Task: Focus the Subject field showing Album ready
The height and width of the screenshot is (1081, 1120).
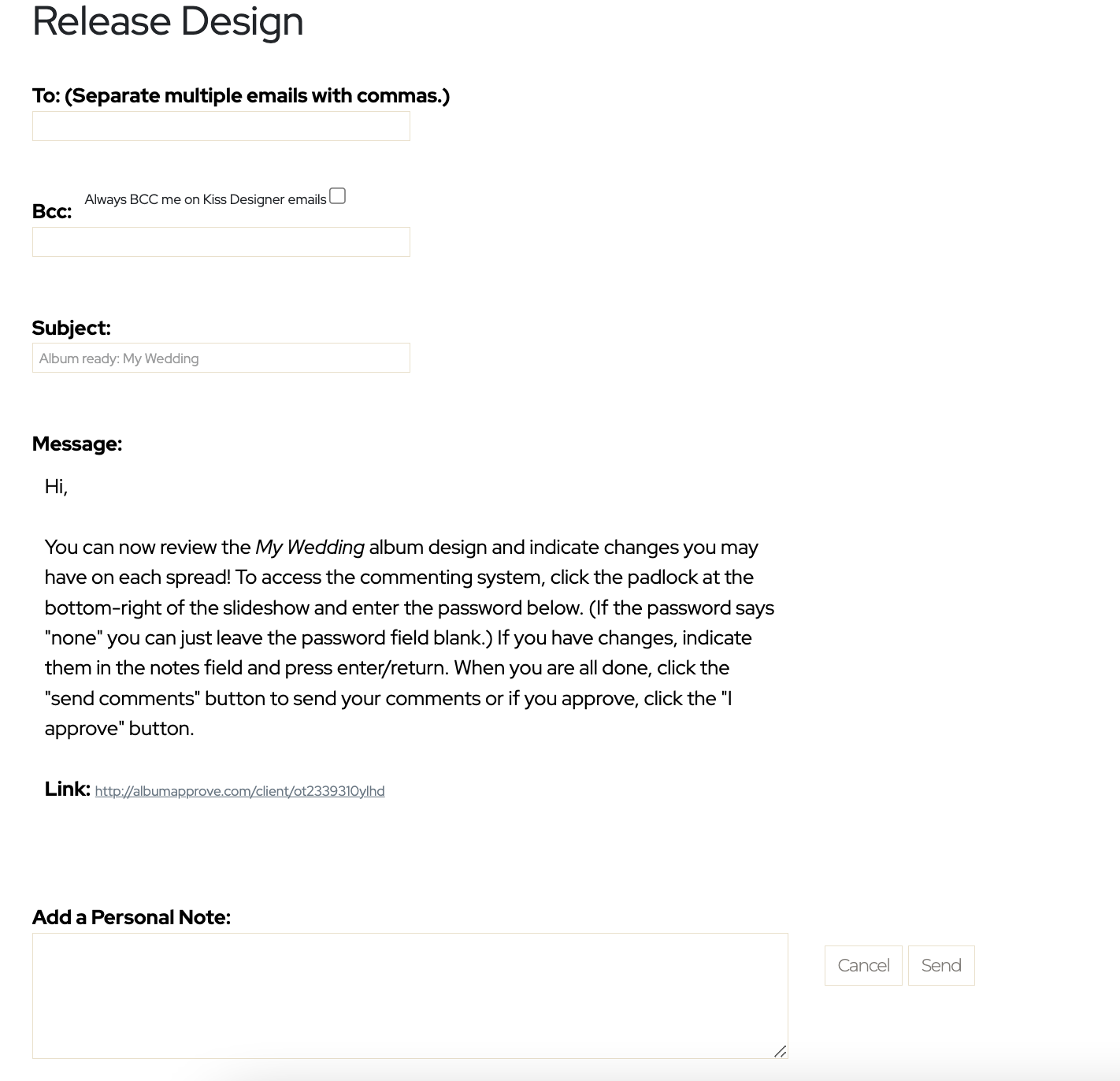Action: (221, 358)
